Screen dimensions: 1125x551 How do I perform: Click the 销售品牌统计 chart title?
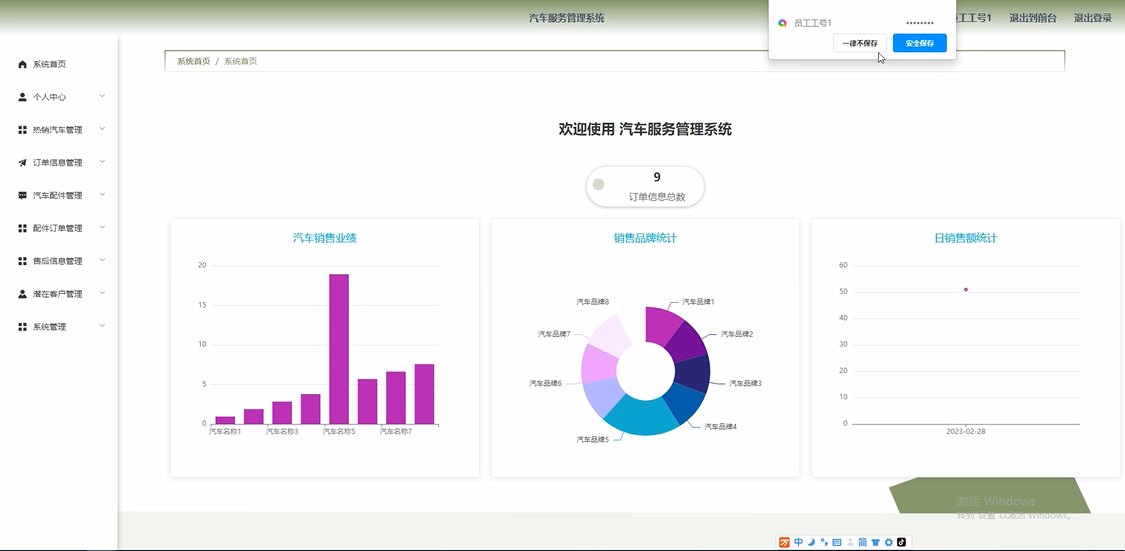pos(645,238)
